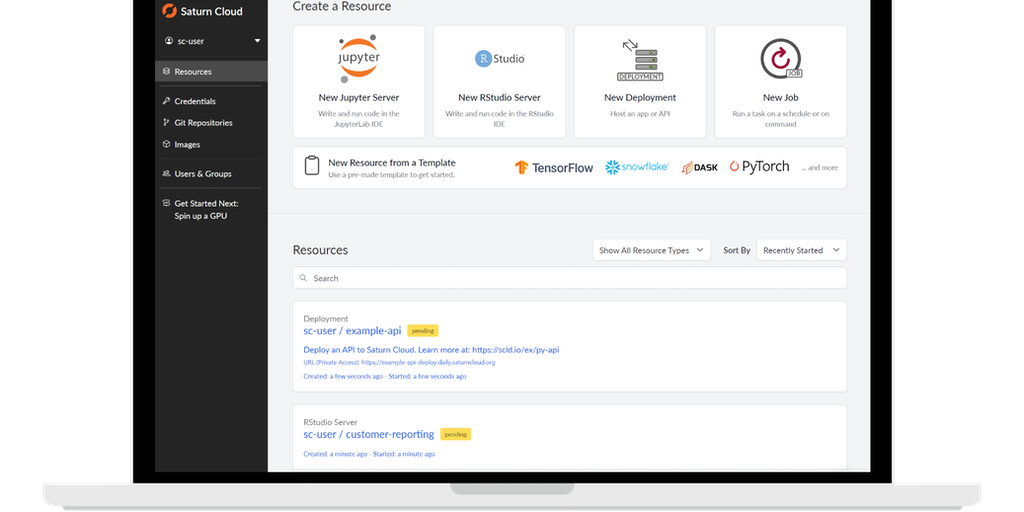Create a New Jupyter Server
This screenshot has width=1024, height=512.
pos(359,82)
